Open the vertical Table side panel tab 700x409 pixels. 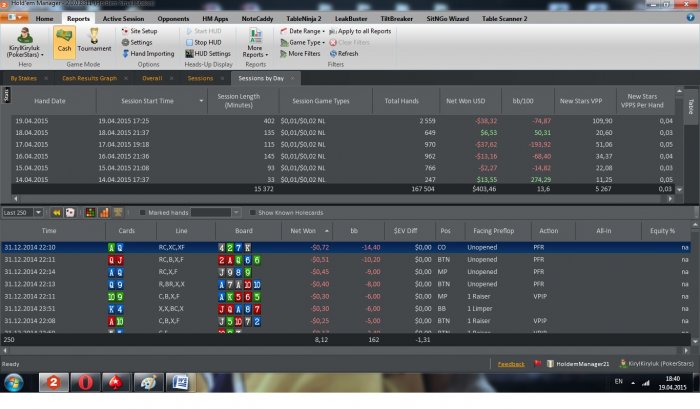tap(691, 106)
